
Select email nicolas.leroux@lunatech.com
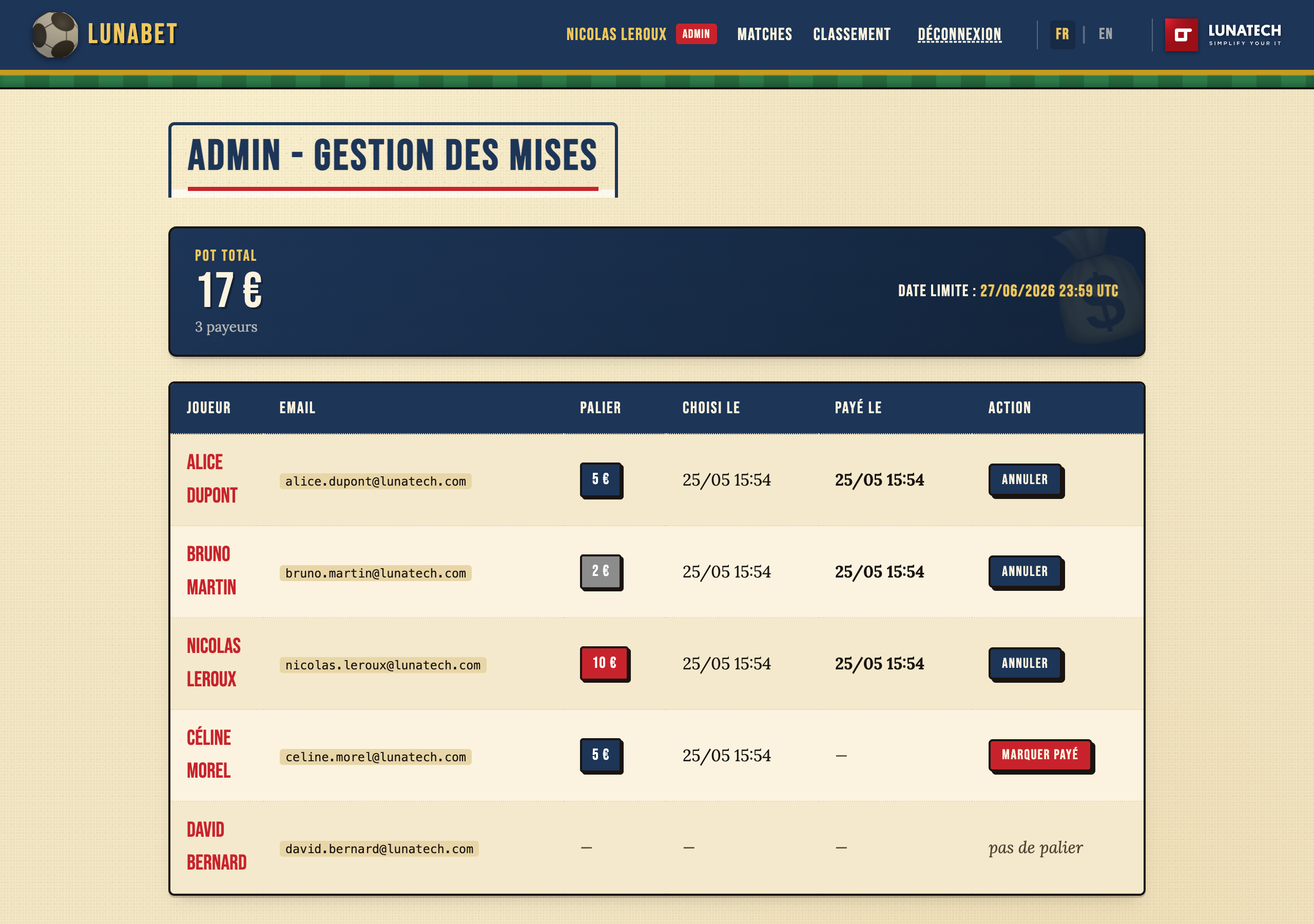coord(383,665)
